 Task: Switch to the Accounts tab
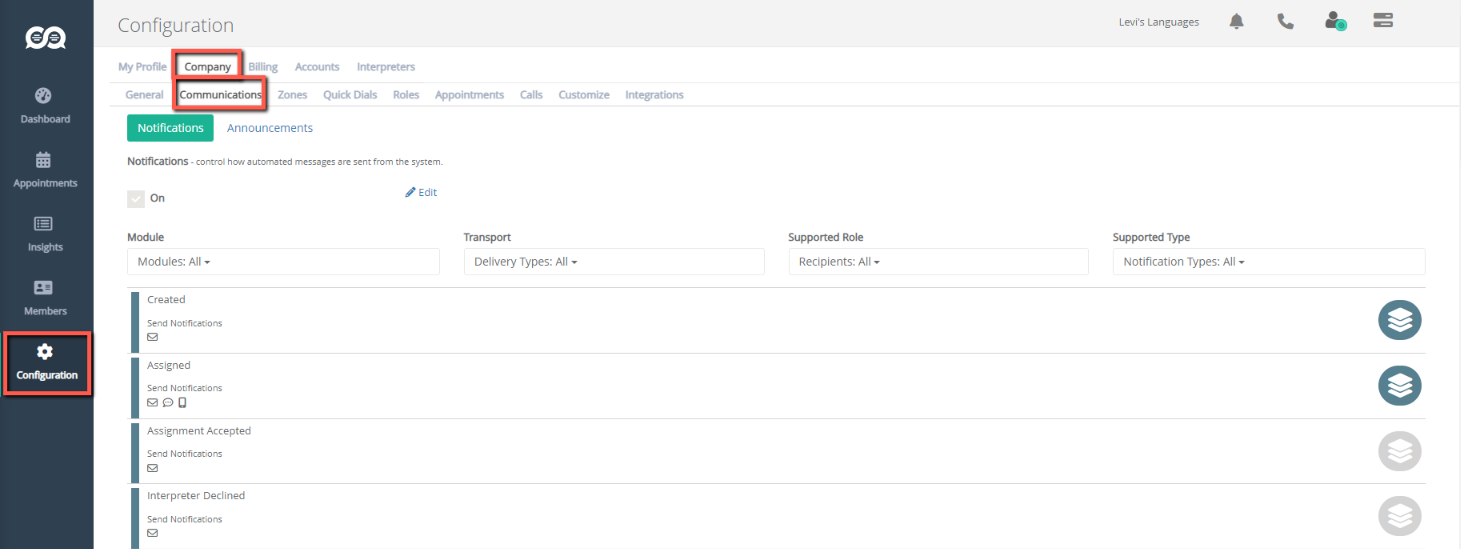(x=317, y=67)
